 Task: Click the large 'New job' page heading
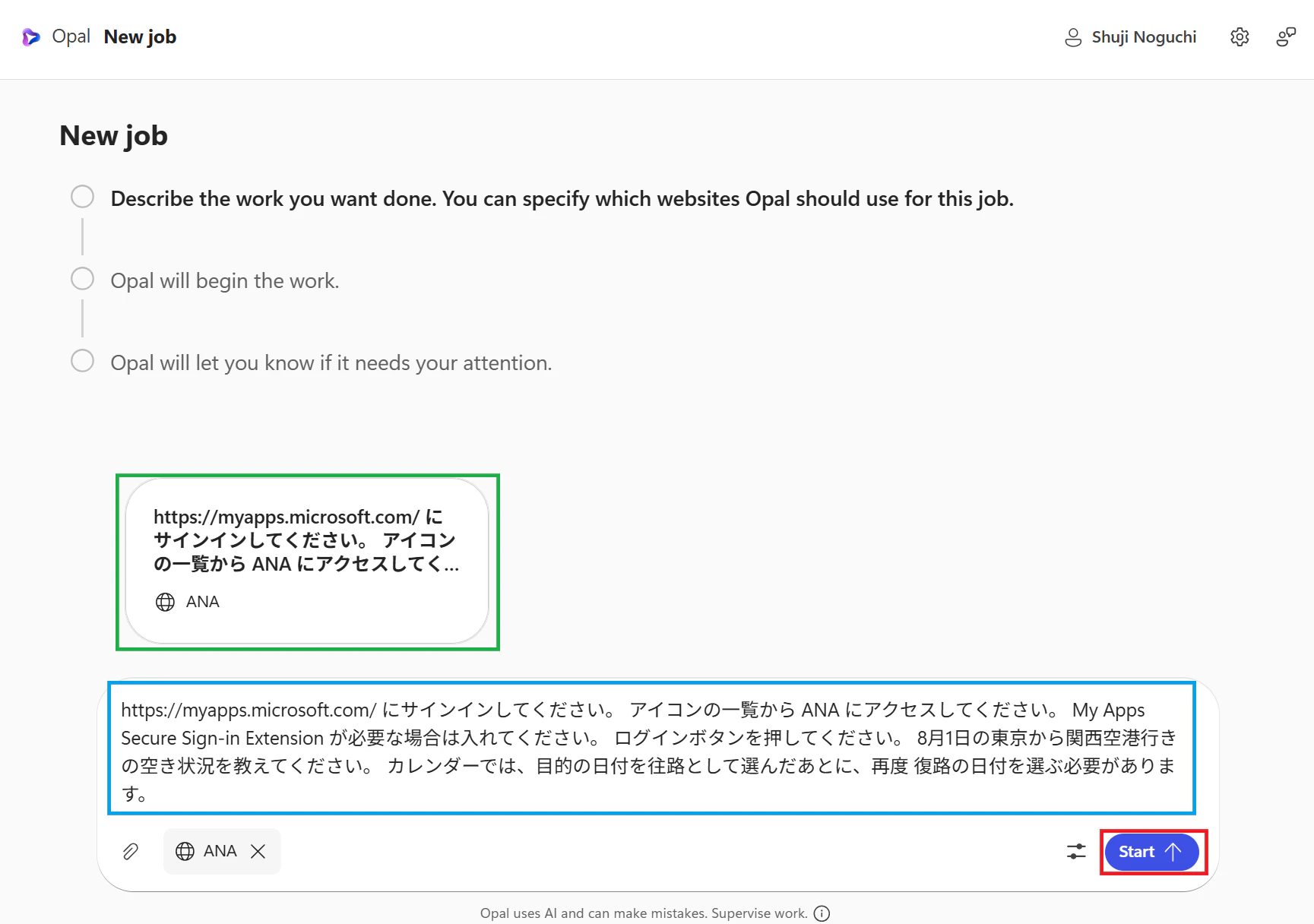click(x=114, y=135)
